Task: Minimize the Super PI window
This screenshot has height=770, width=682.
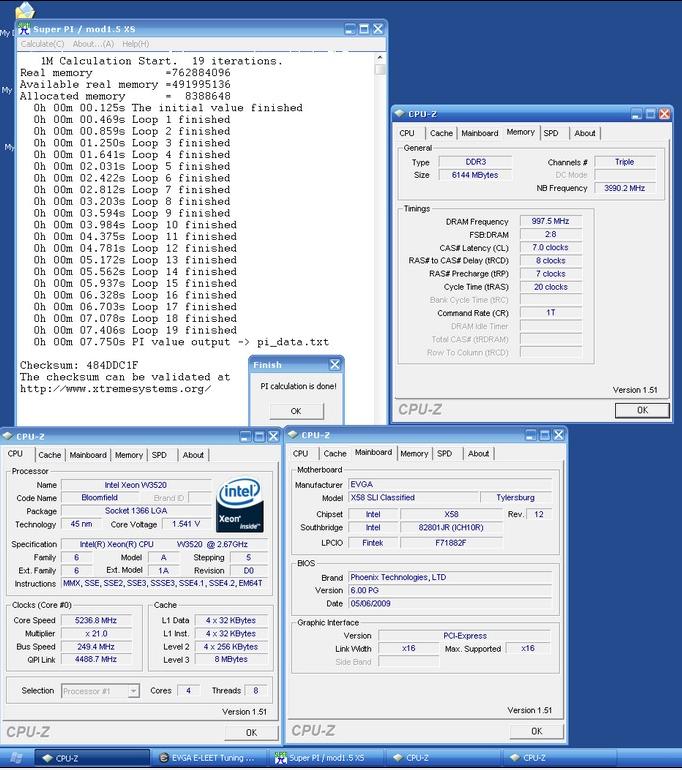Action: point(350,29)
